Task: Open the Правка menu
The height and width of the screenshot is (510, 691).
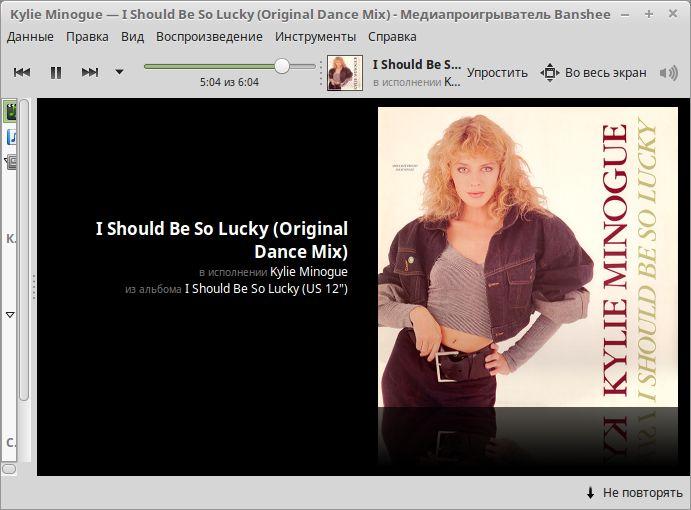Action: 88,36
